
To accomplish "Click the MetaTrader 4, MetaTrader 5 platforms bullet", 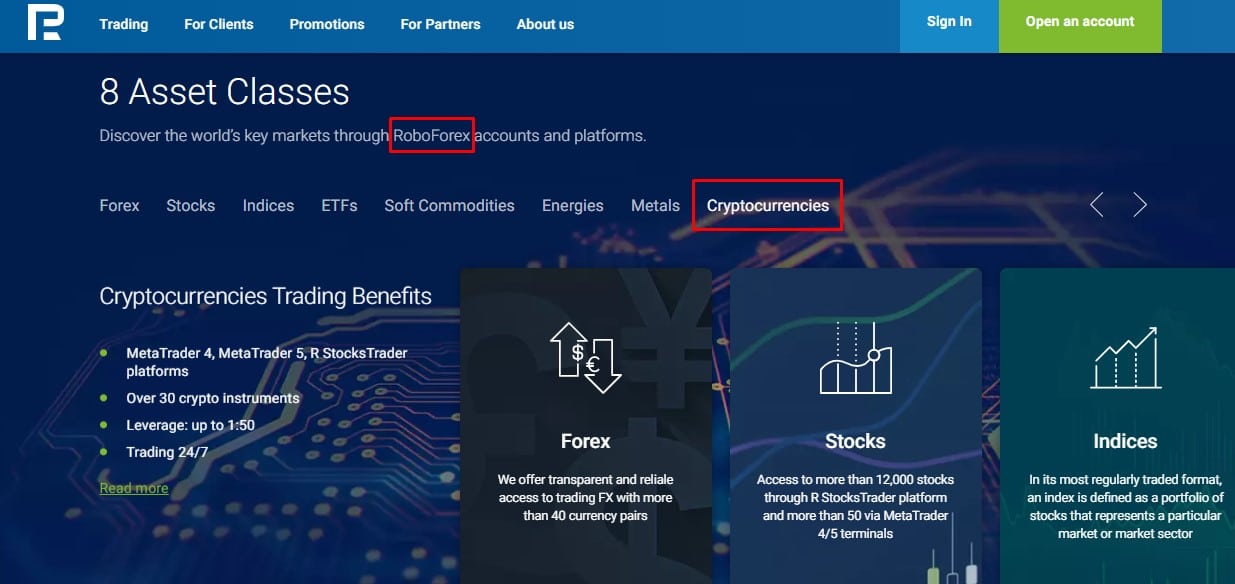I will 267,362.
